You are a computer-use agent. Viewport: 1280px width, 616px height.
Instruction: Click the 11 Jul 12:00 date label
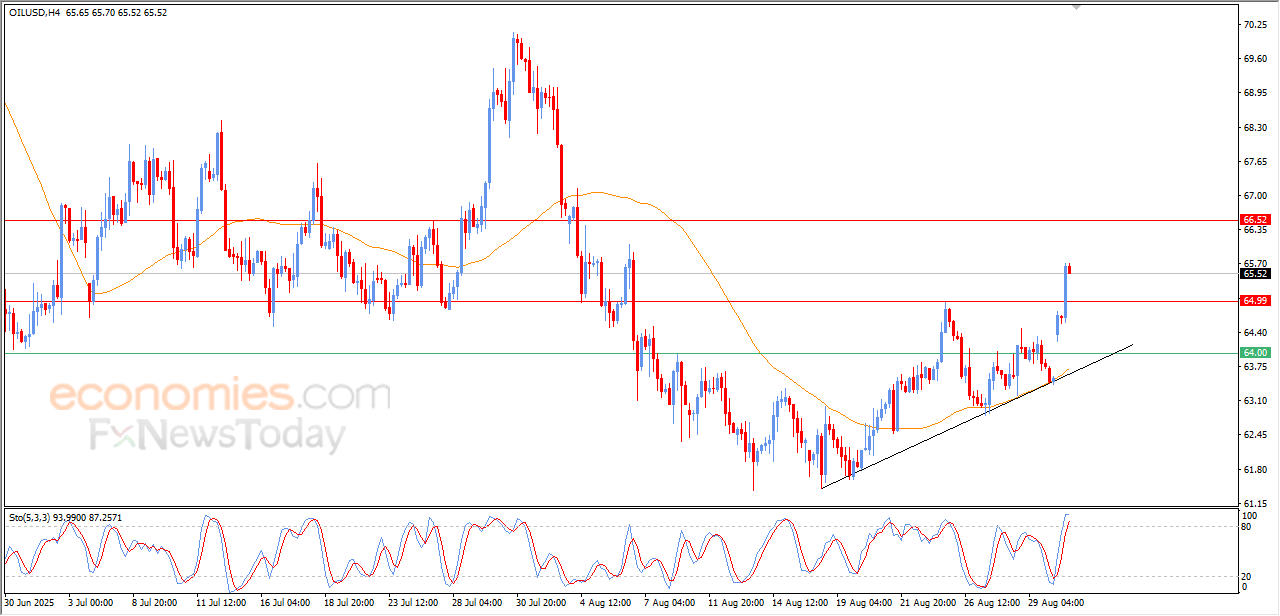221,604
